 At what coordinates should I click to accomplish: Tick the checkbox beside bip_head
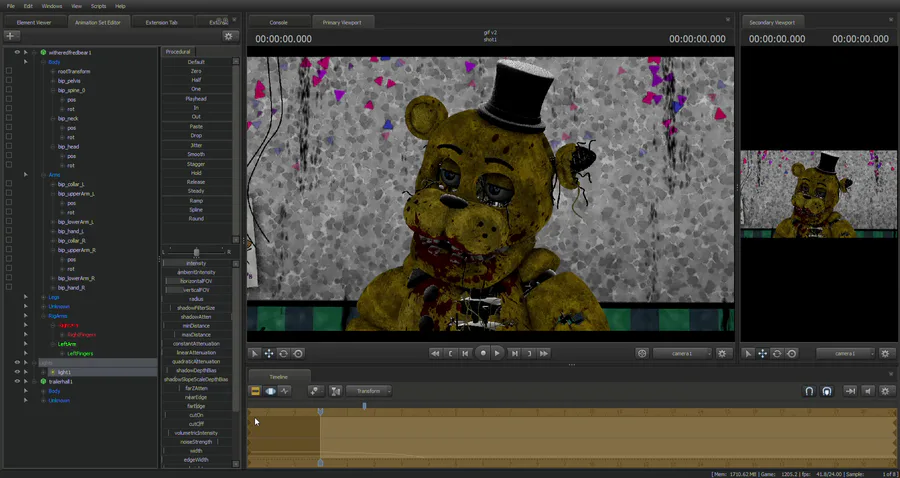(x=9, y=146)
